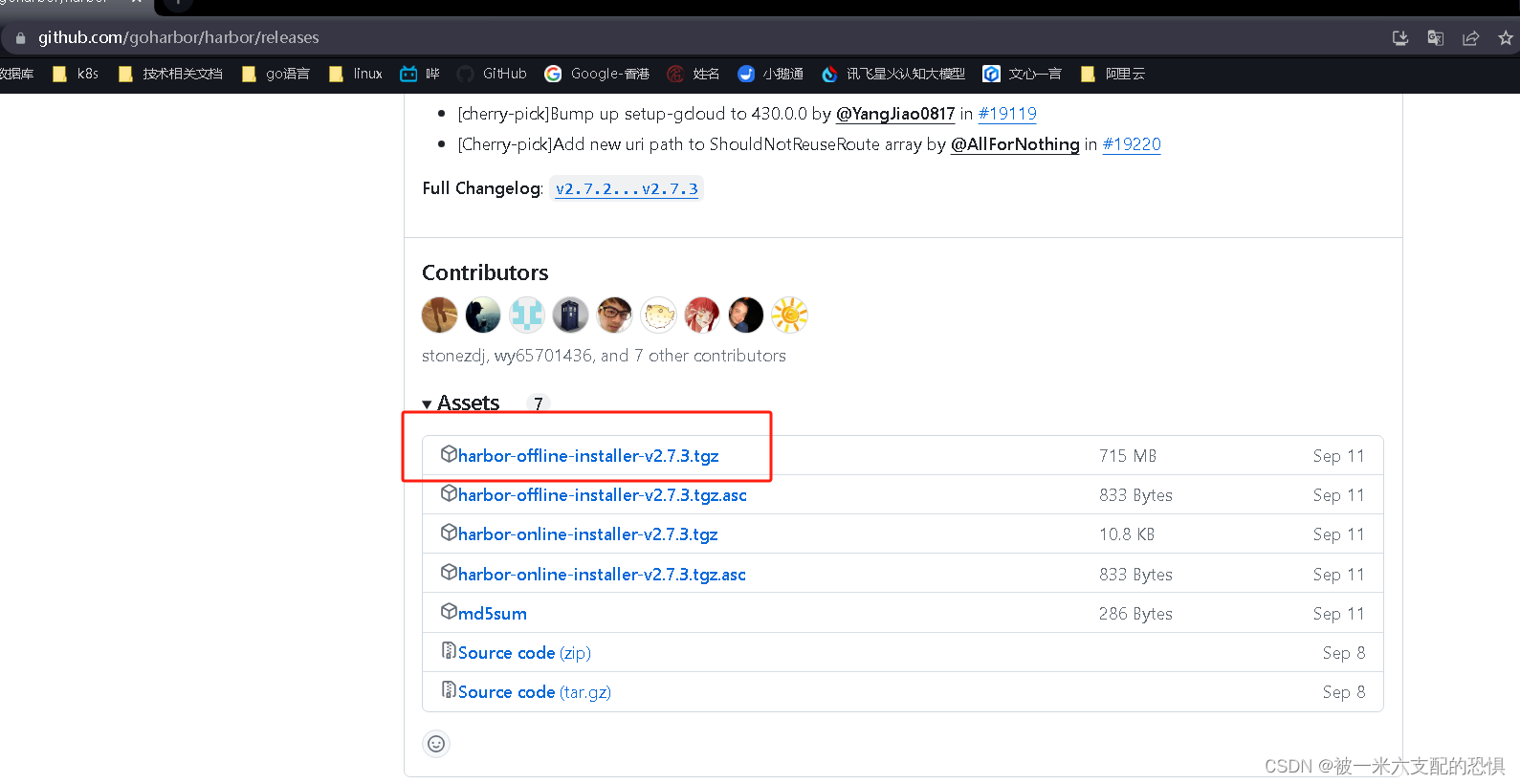
Task: Click the install page icon in address bar
Action: [1400, 38]
